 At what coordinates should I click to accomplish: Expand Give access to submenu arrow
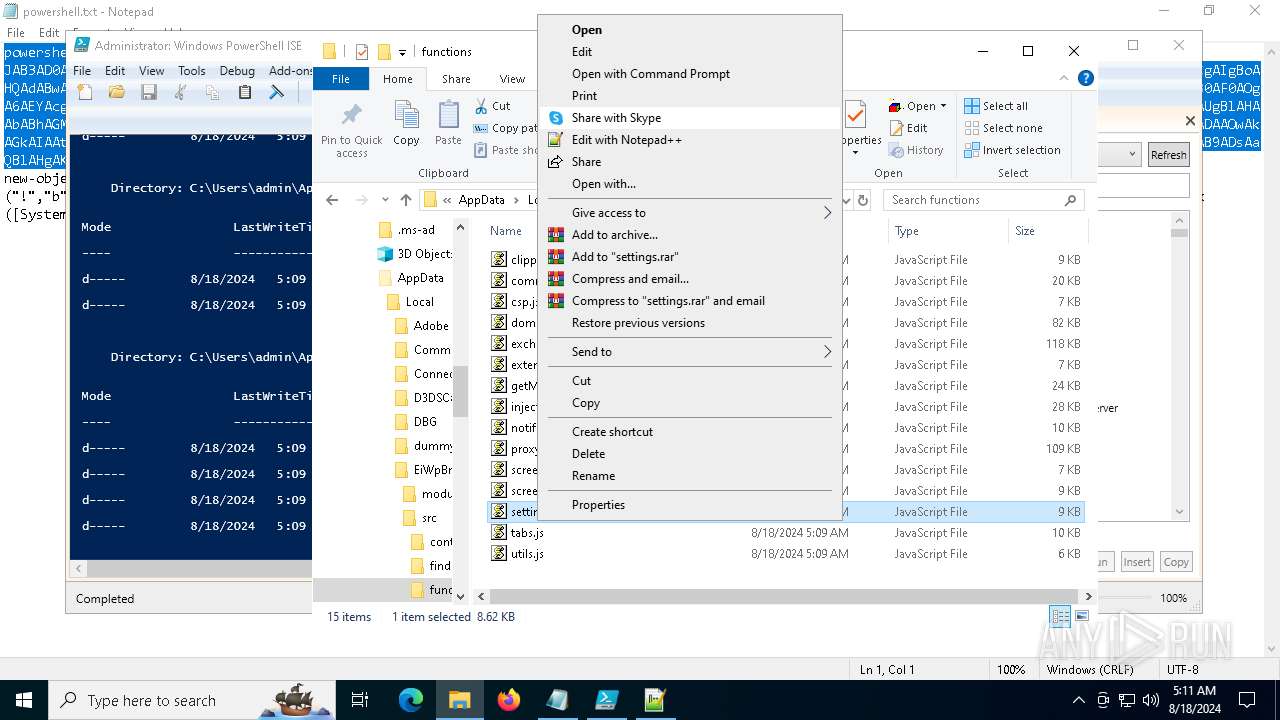click(827, 213)
